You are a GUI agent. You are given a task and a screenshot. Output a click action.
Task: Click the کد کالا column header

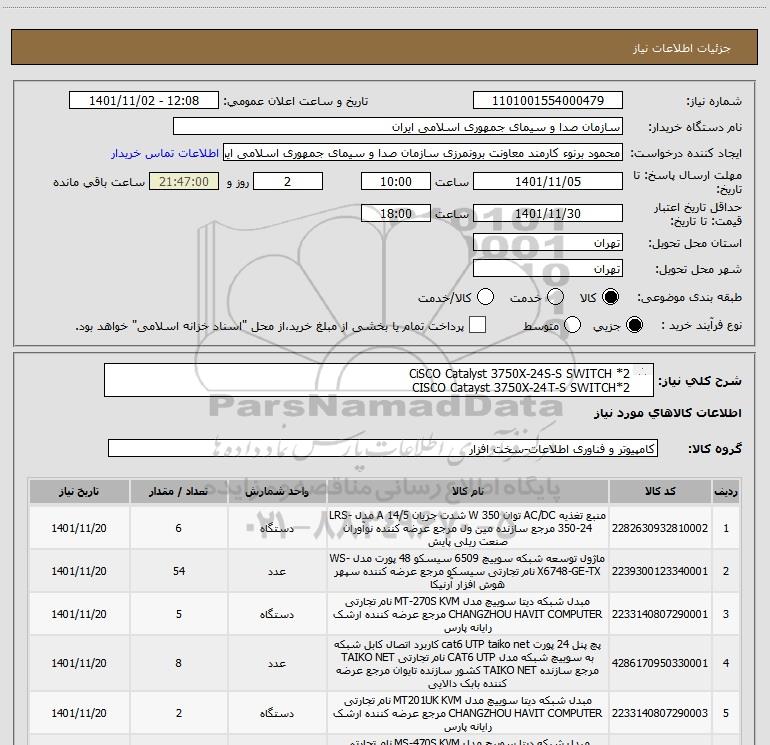coord(660,492)
